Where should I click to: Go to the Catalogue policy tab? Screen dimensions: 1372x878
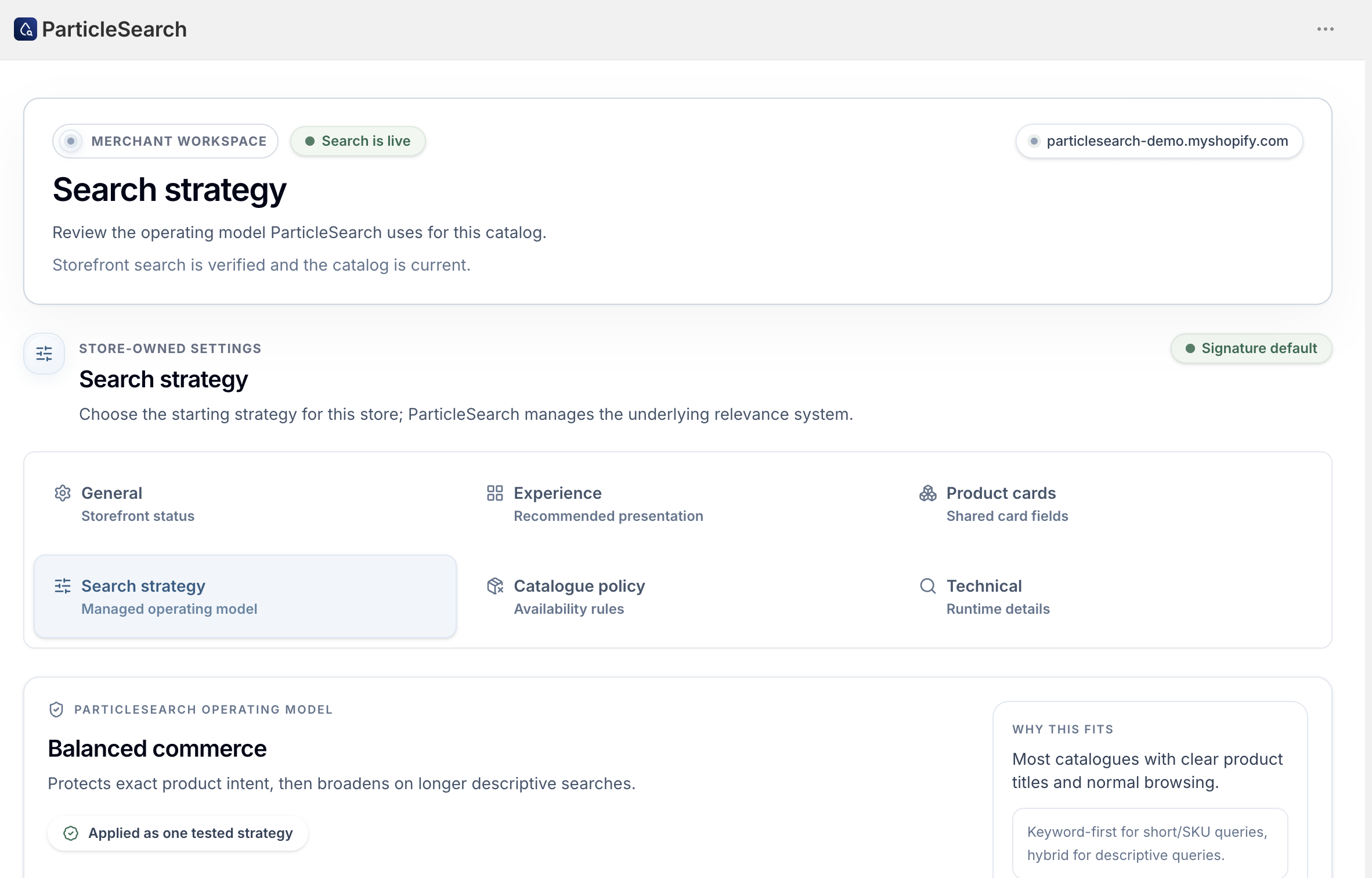[677, 596]
